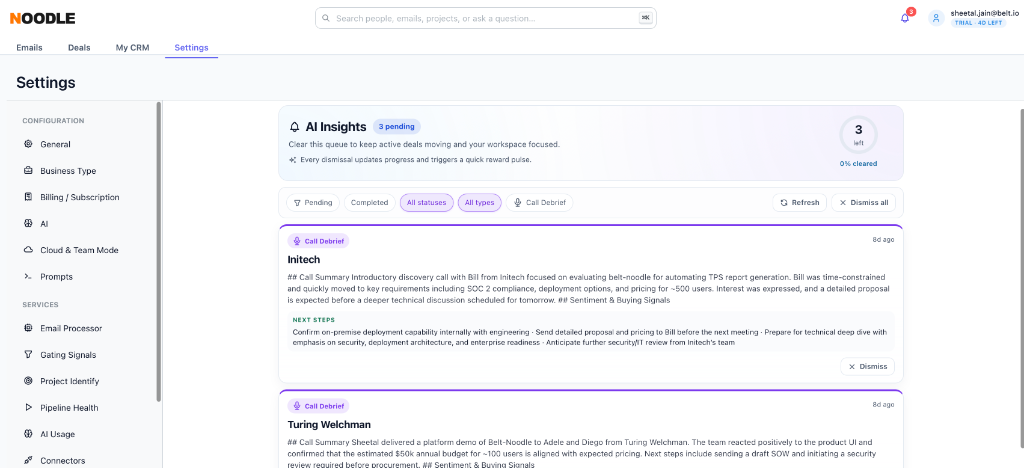
Task: Click the Refresh button
Action: point(799,203)
